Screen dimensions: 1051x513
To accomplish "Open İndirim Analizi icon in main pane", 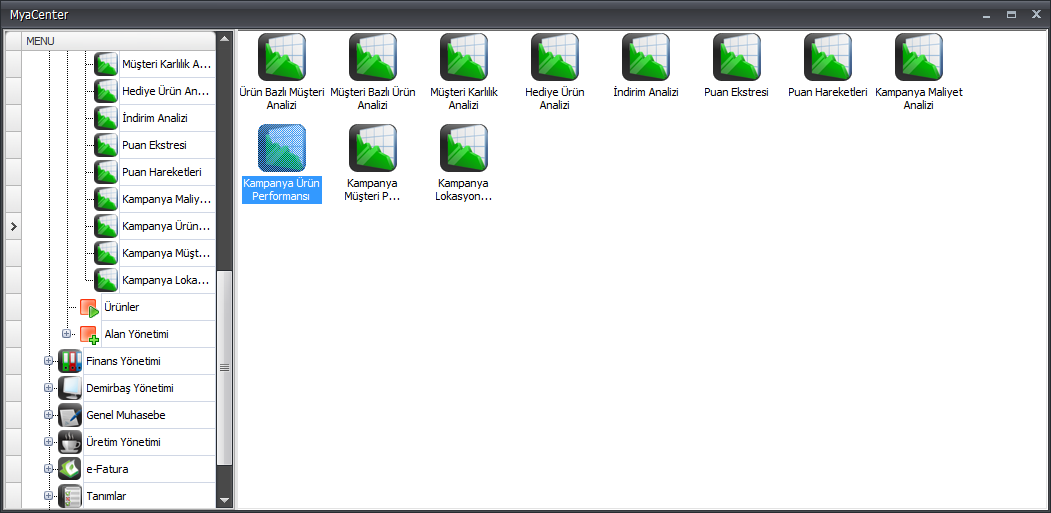I will pyautogui.click(x=646, y=57).
